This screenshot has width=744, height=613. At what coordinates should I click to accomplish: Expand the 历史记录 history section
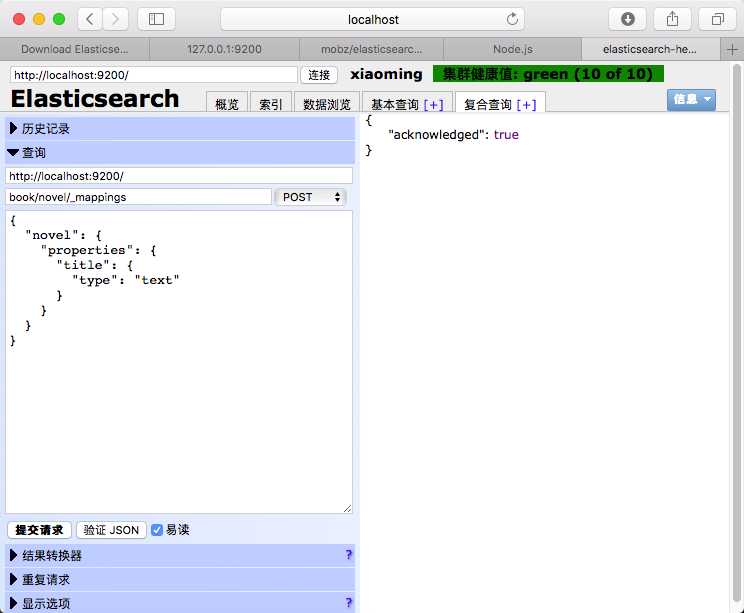(x=180, y=128)
